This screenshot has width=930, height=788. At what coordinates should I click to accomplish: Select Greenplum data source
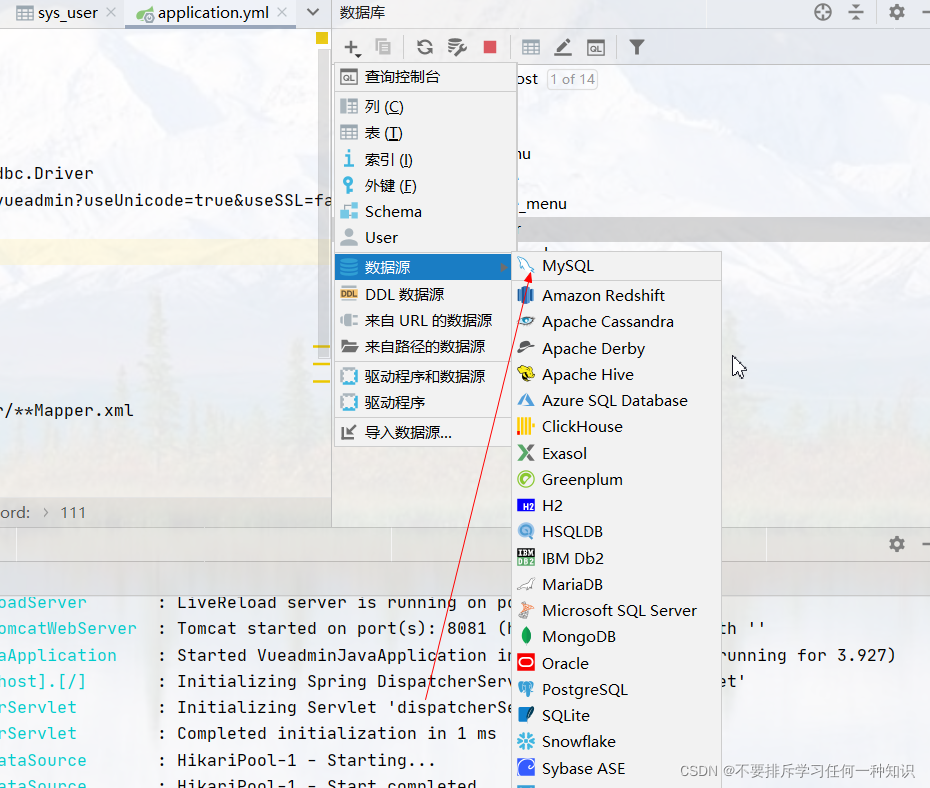coord(617,479)
